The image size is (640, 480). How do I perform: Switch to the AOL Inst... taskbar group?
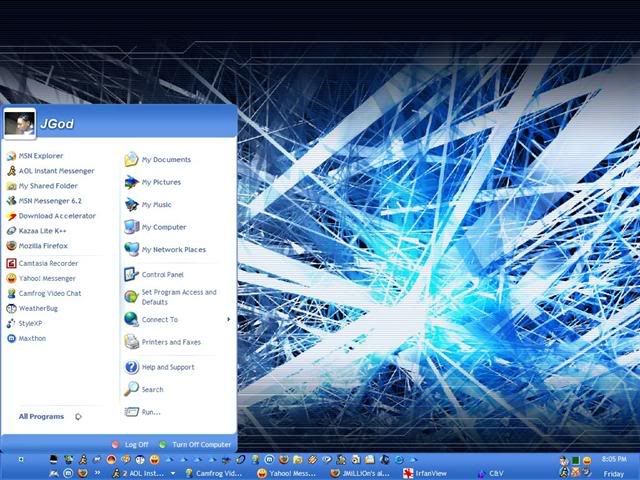click(139, 473)
